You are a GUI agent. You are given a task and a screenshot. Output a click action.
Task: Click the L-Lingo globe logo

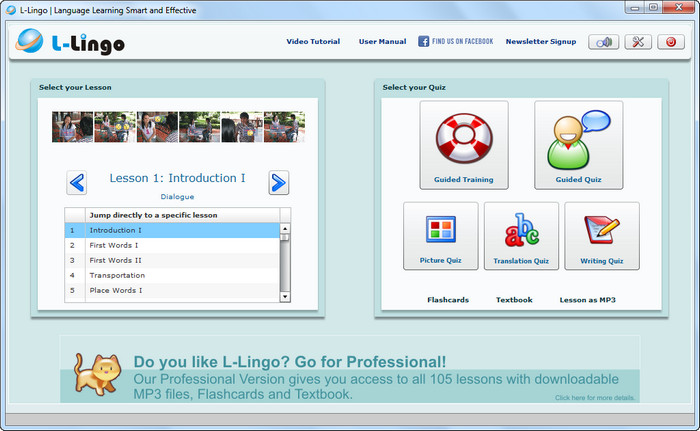29,41
